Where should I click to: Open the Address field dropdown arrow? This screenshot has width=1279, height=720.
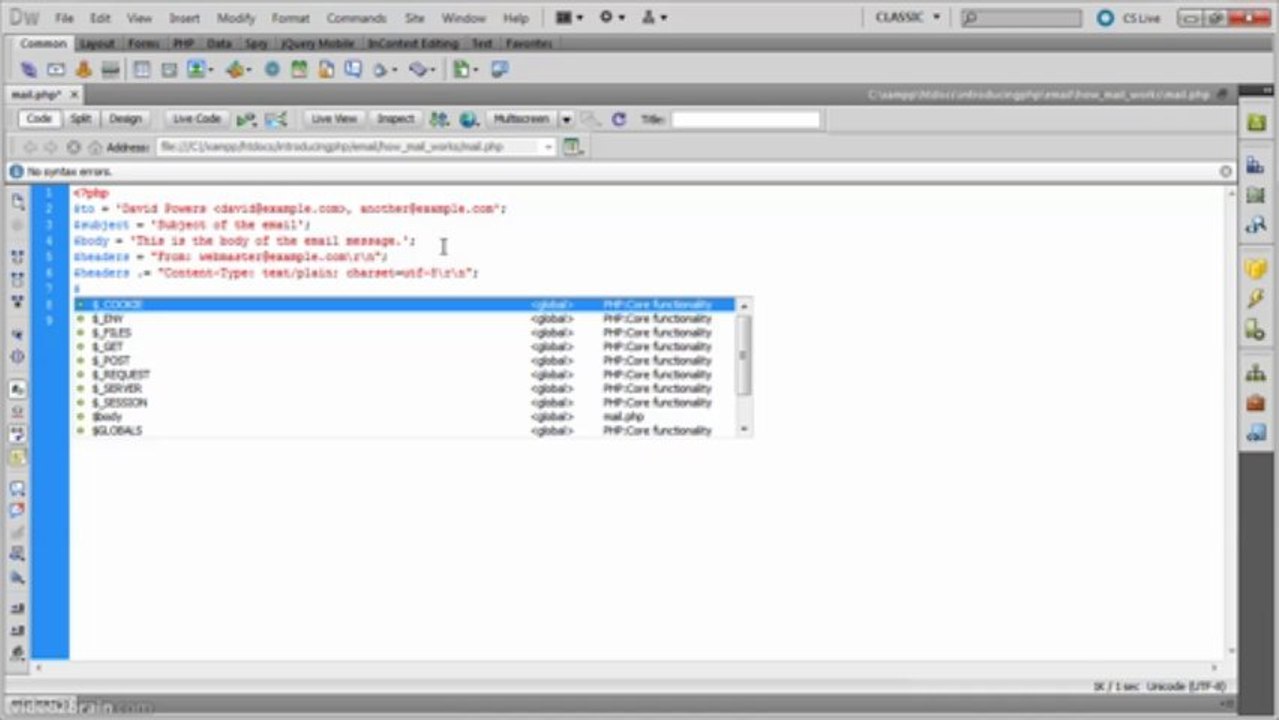coord(548,147)
